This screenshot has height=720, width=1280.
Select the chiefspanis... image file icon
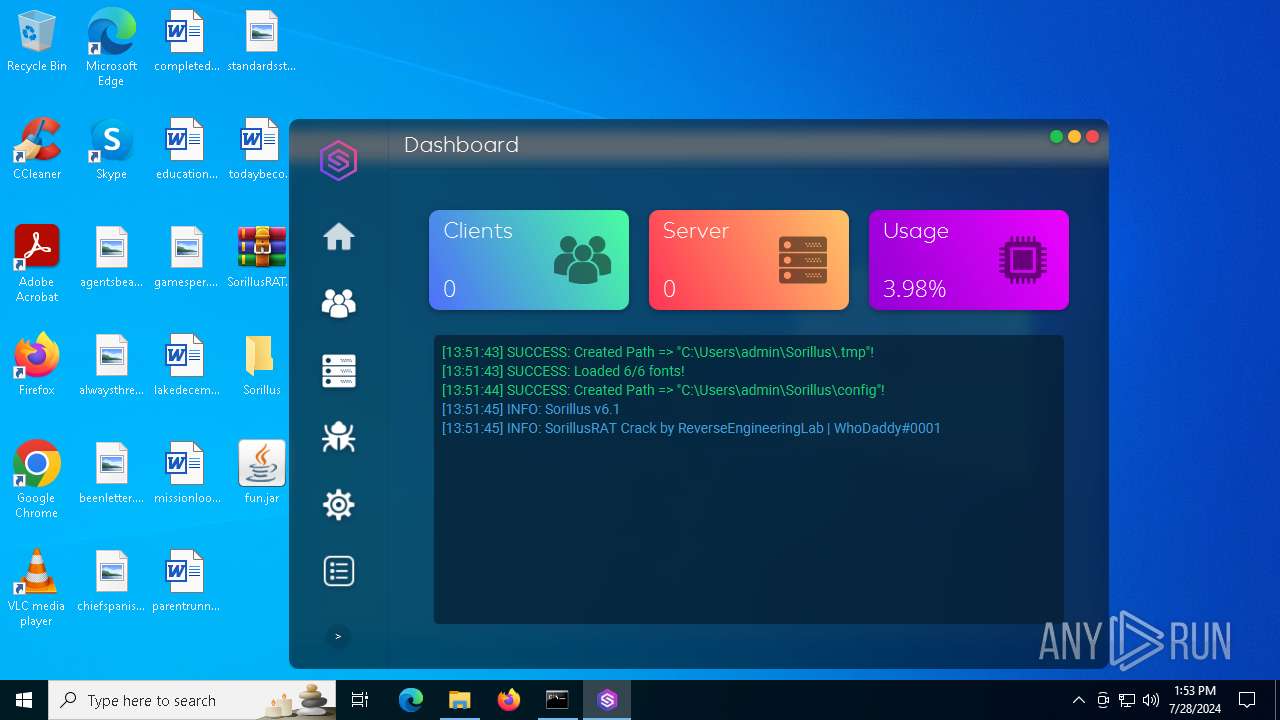coord(111,581)
